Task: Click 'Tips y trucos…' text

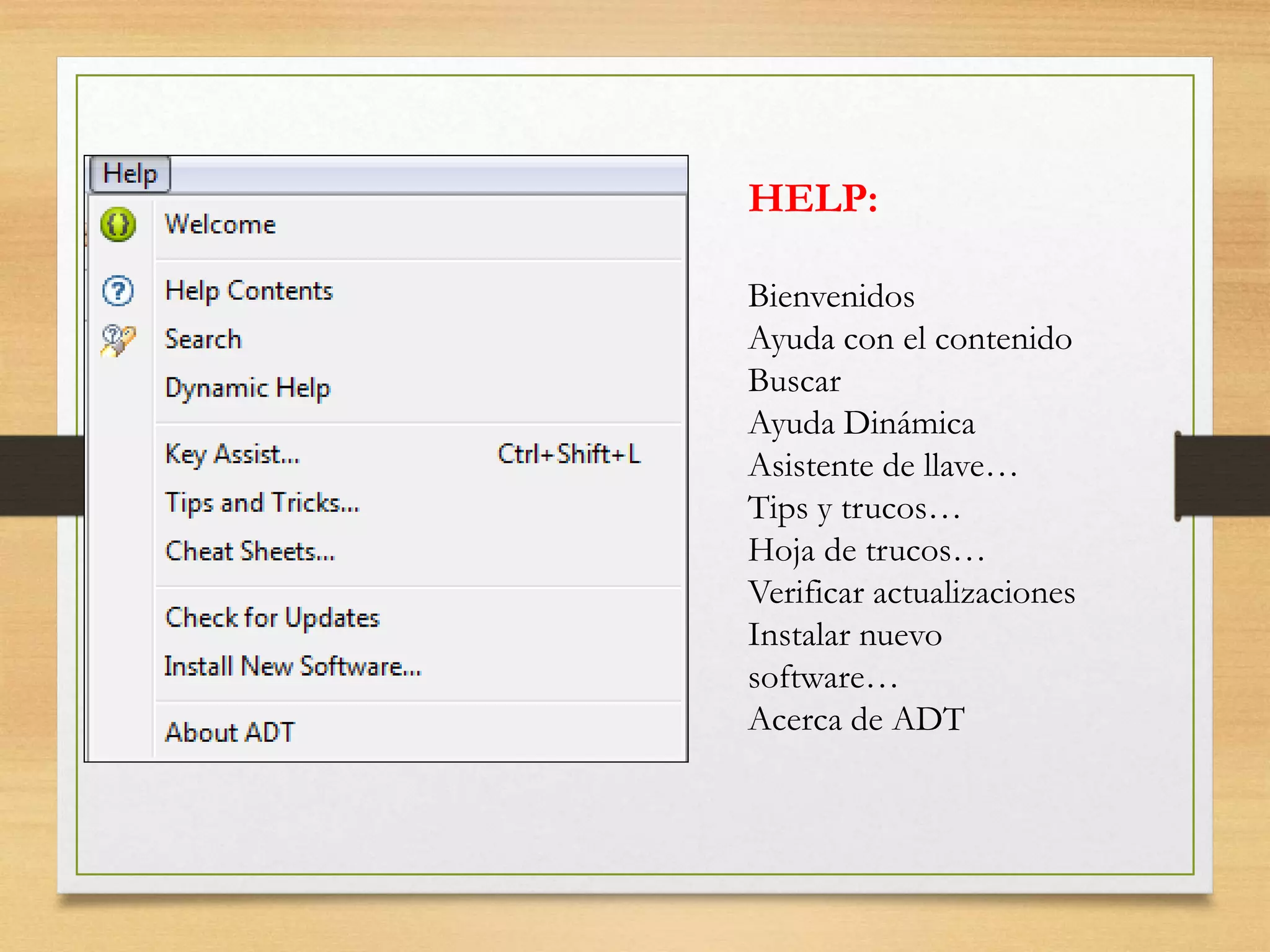Action: (854, 509)
